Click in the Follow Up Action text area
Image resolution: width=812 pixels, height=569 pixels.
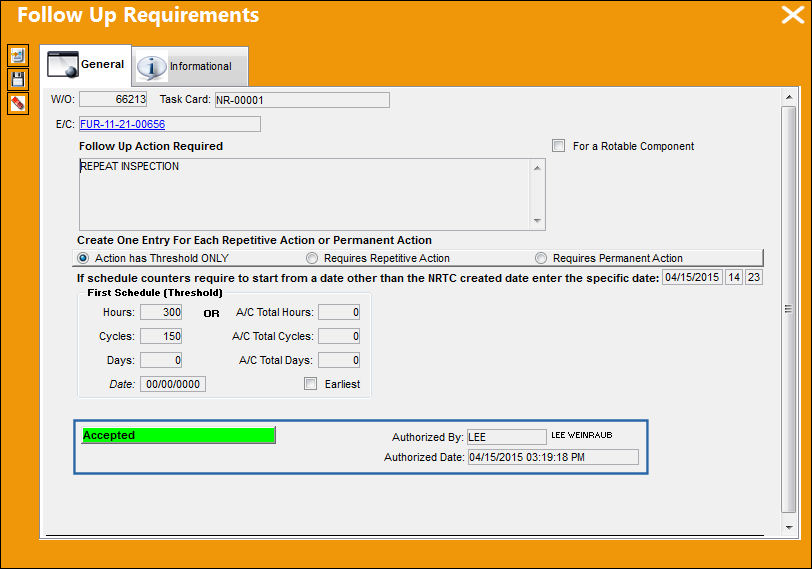click(x=304, y=194)
